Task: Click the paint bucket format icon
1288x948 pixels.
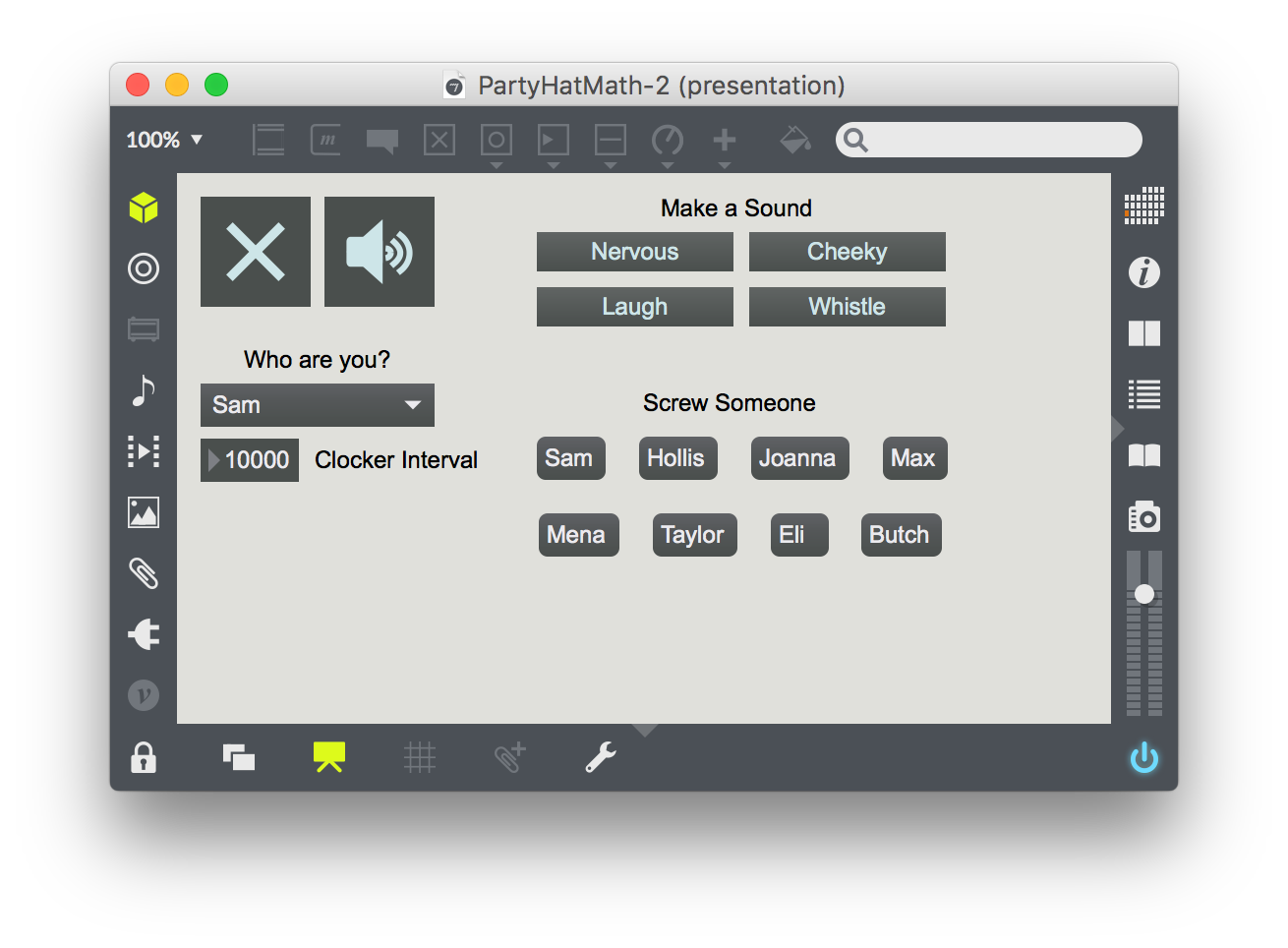Action: pyautogui.click(x=795, y=140)
